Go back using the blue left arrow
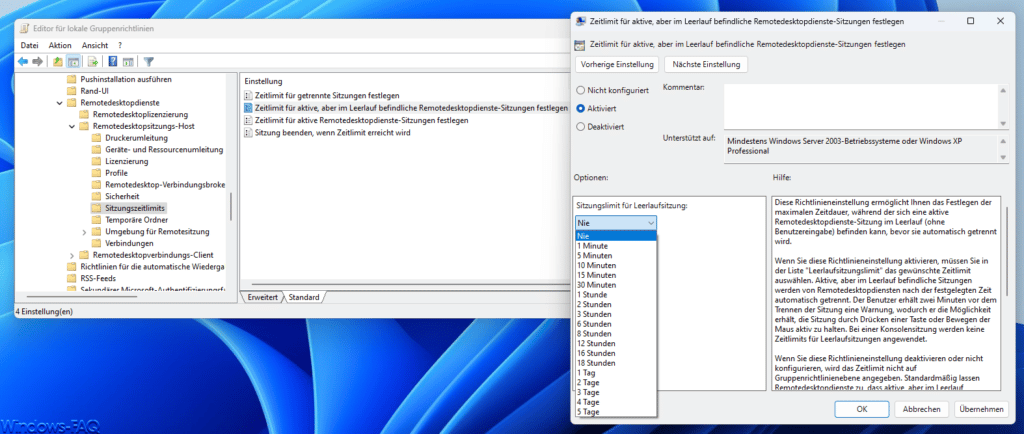This screenshot has height=434, width=1024. click(23, 61)
